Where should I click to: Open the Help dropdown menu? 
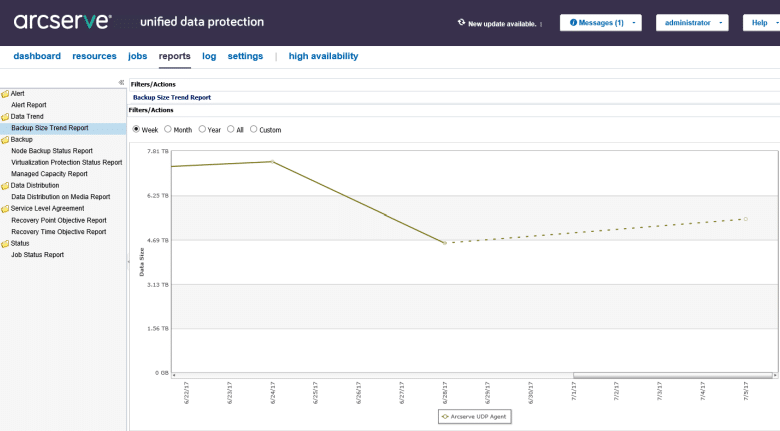(x=762, y=22)
